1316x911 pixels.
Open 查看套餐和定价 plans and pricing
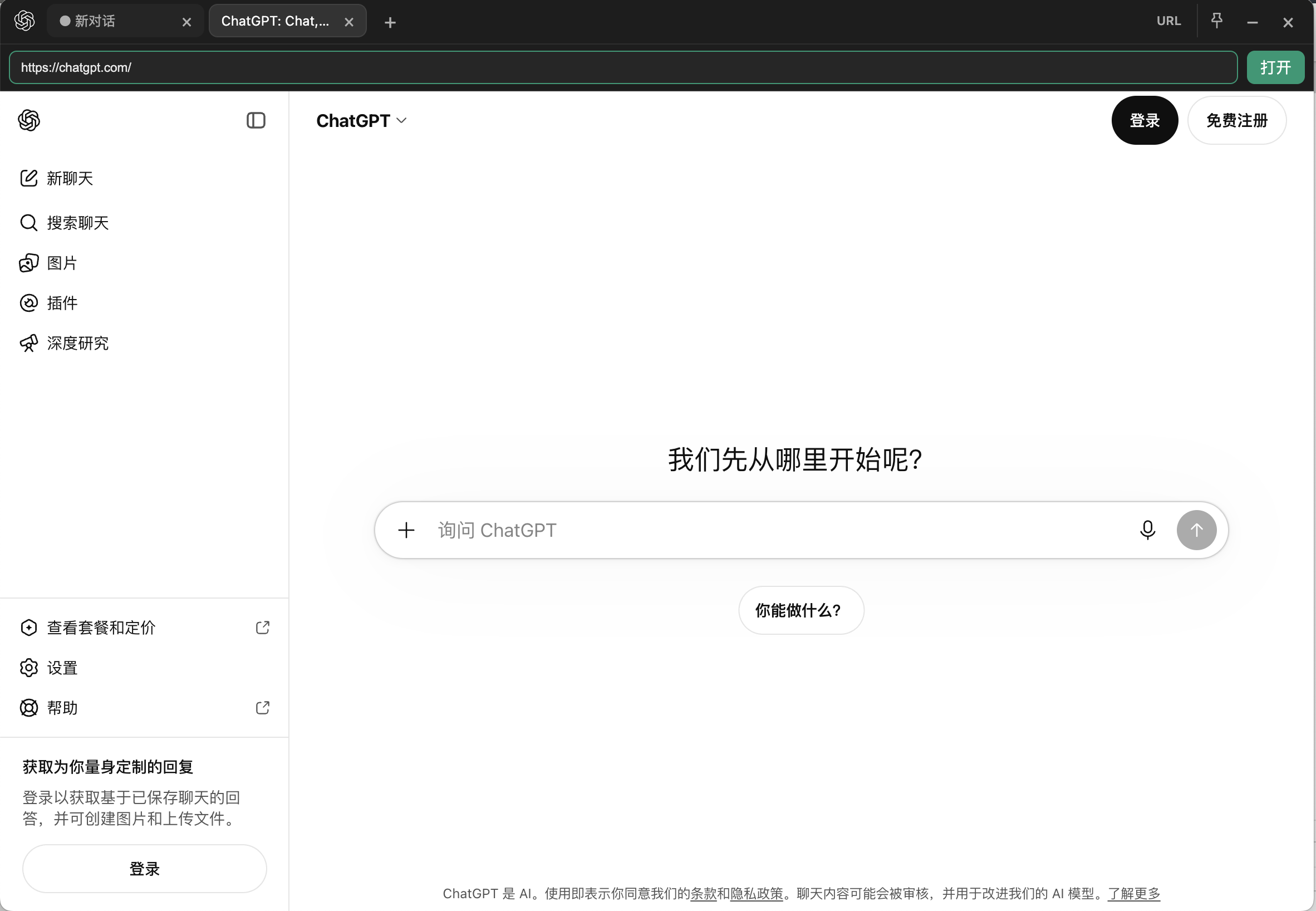pyautogui.click(x=144, y=628)
